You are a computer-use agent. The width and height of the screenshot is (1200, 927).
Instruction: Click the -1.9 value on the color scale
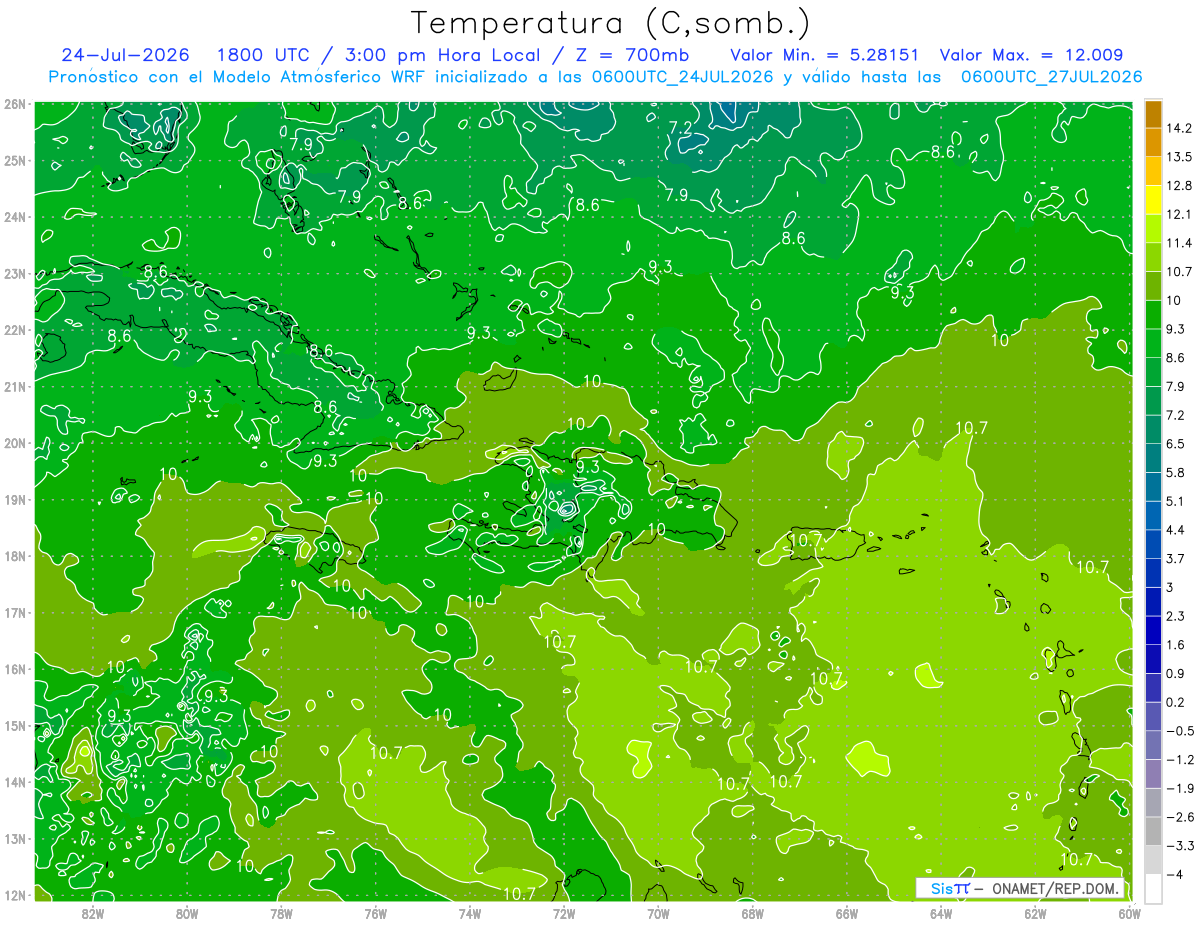[x=1179, y=788]
